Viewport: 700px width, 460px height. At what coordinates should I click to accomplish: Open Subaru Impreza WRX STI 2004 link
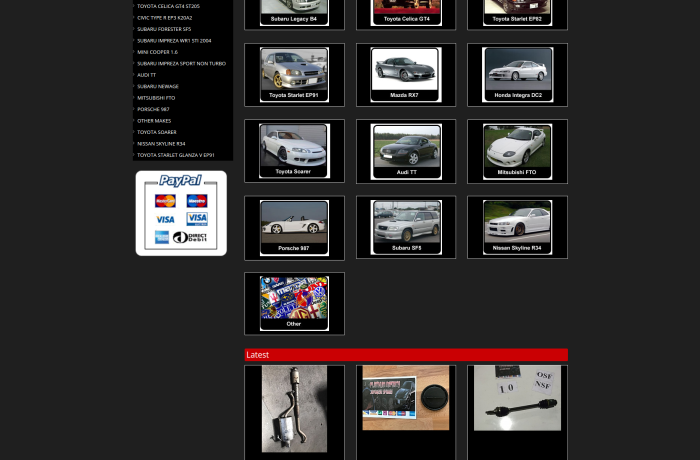(x=174, y=41)
